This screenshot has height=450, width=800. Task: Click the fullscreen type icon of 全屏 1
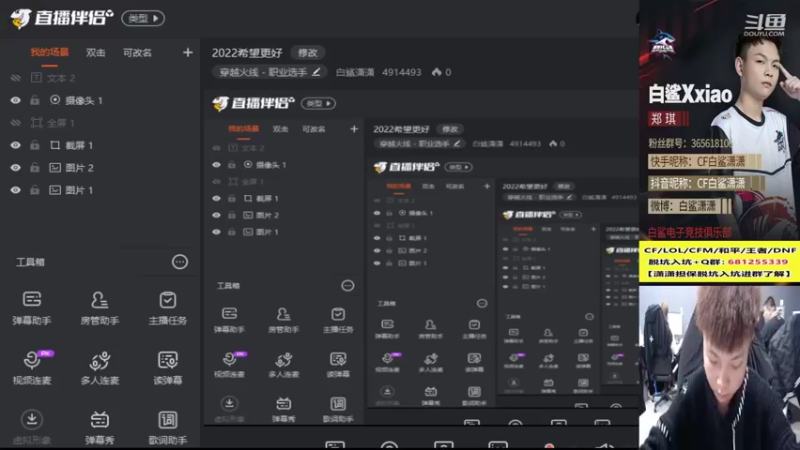(x=36, y=122)
